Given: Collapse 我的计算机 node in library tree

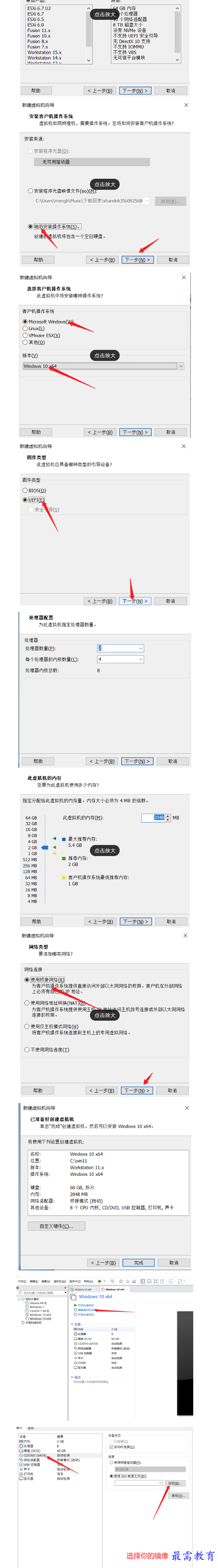Looking at the screenshot, I should click(20, 1299).
